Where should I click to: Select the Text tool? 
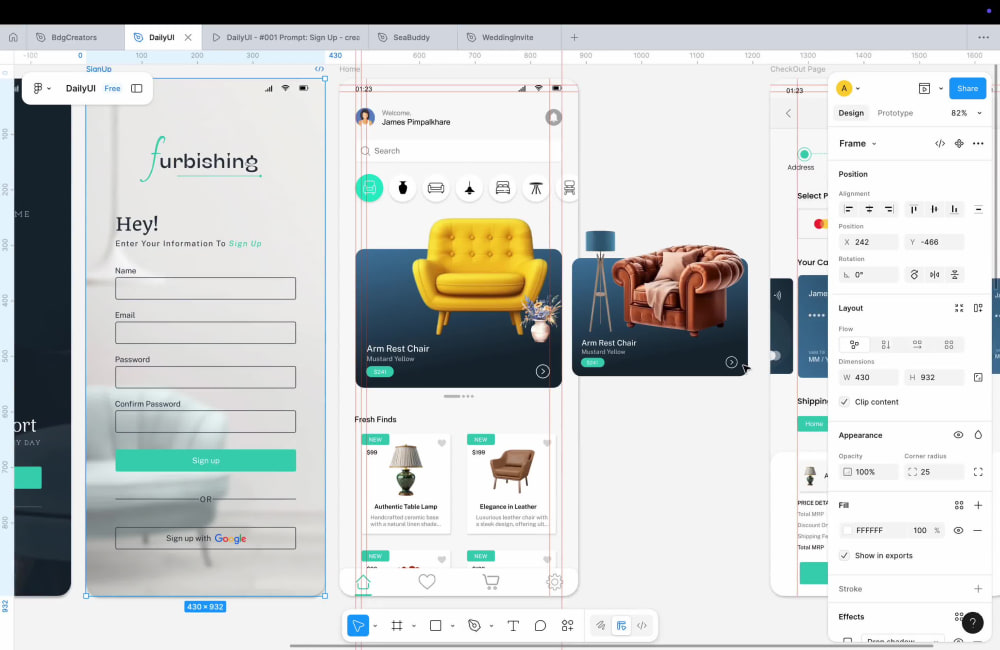coord(513,626)
